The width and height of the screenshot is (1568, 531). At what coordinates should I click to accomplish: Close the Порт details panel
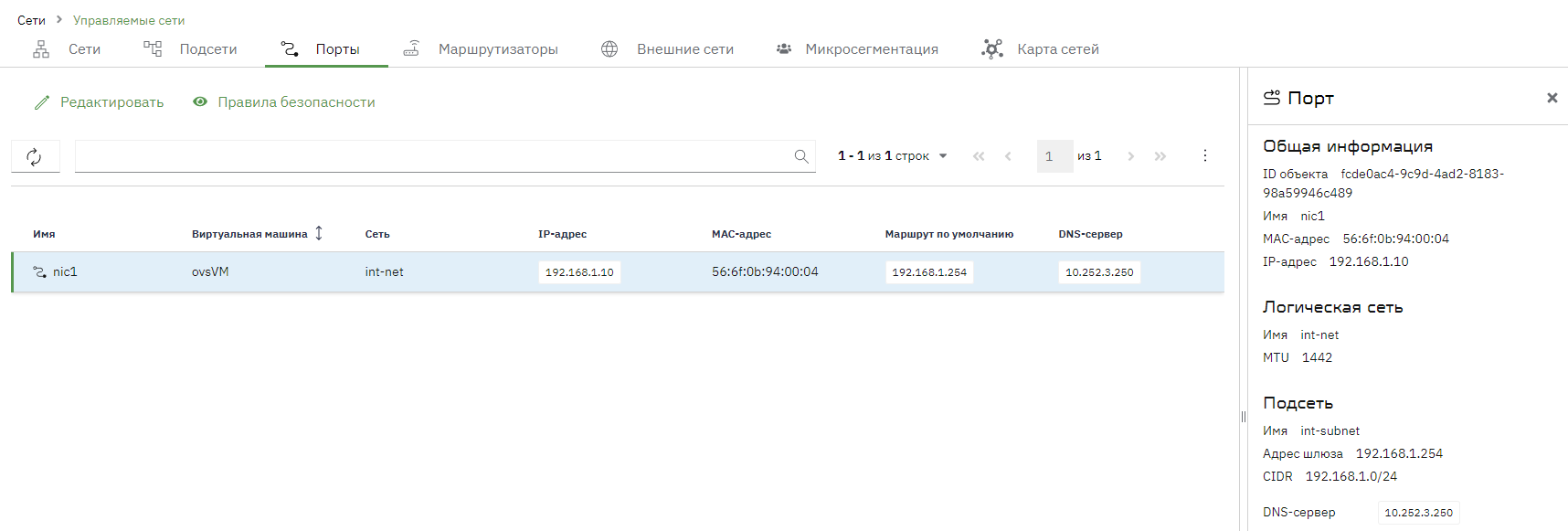1552,98
